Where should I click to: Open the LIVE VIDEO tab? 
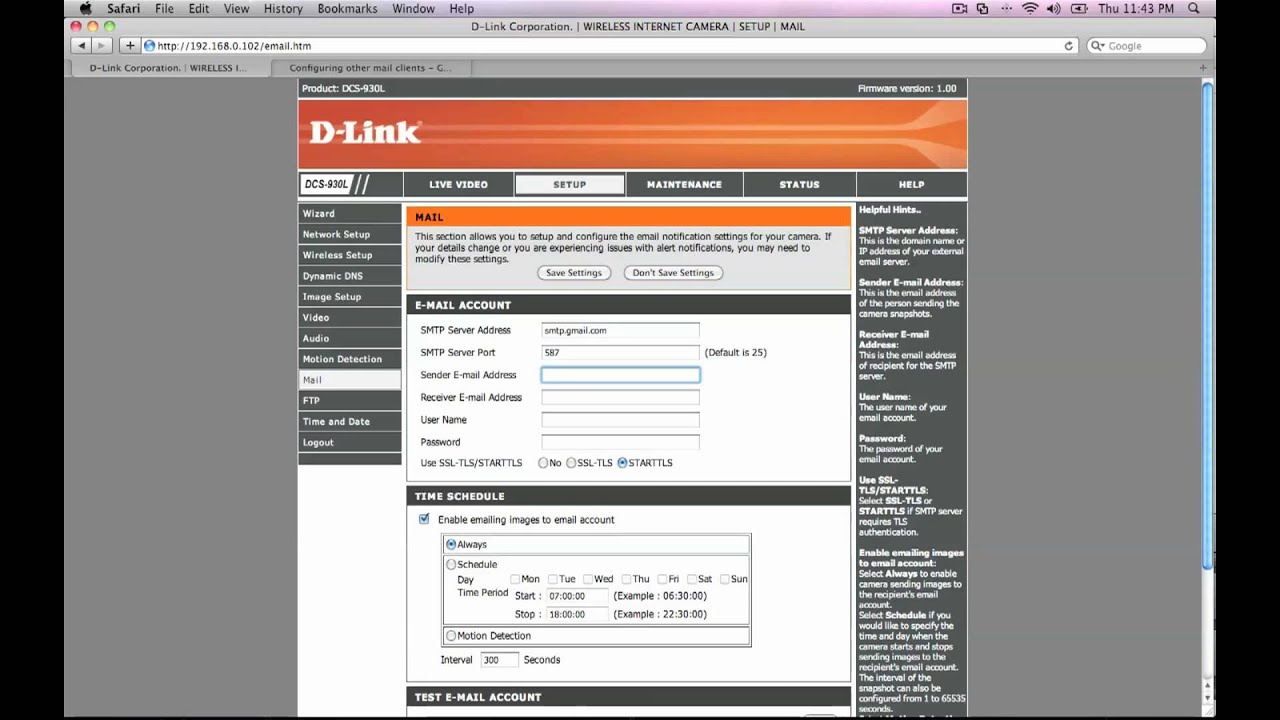(x=458, y=184)
